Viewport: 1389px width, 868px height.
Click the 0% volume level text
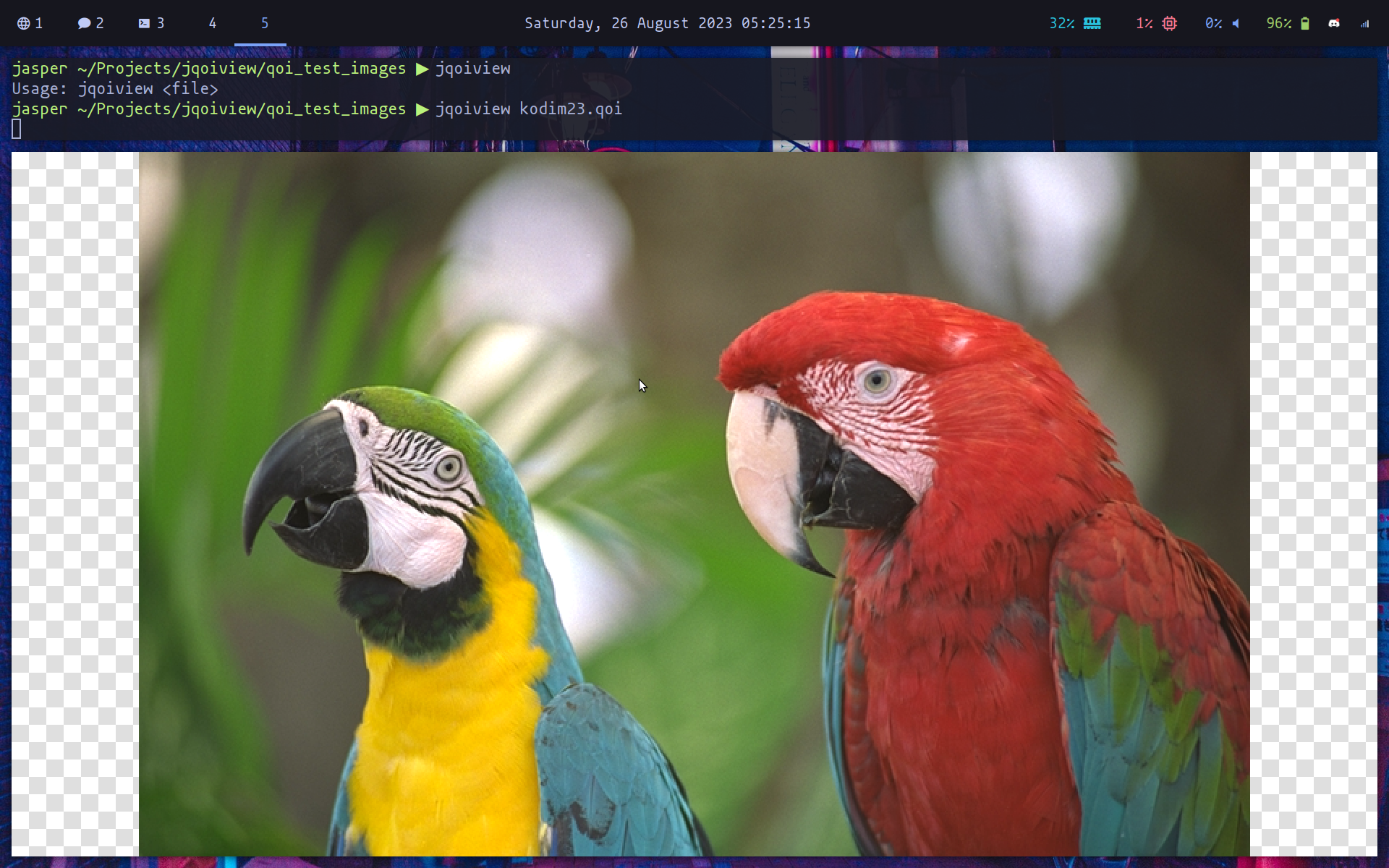point(1213,23)
